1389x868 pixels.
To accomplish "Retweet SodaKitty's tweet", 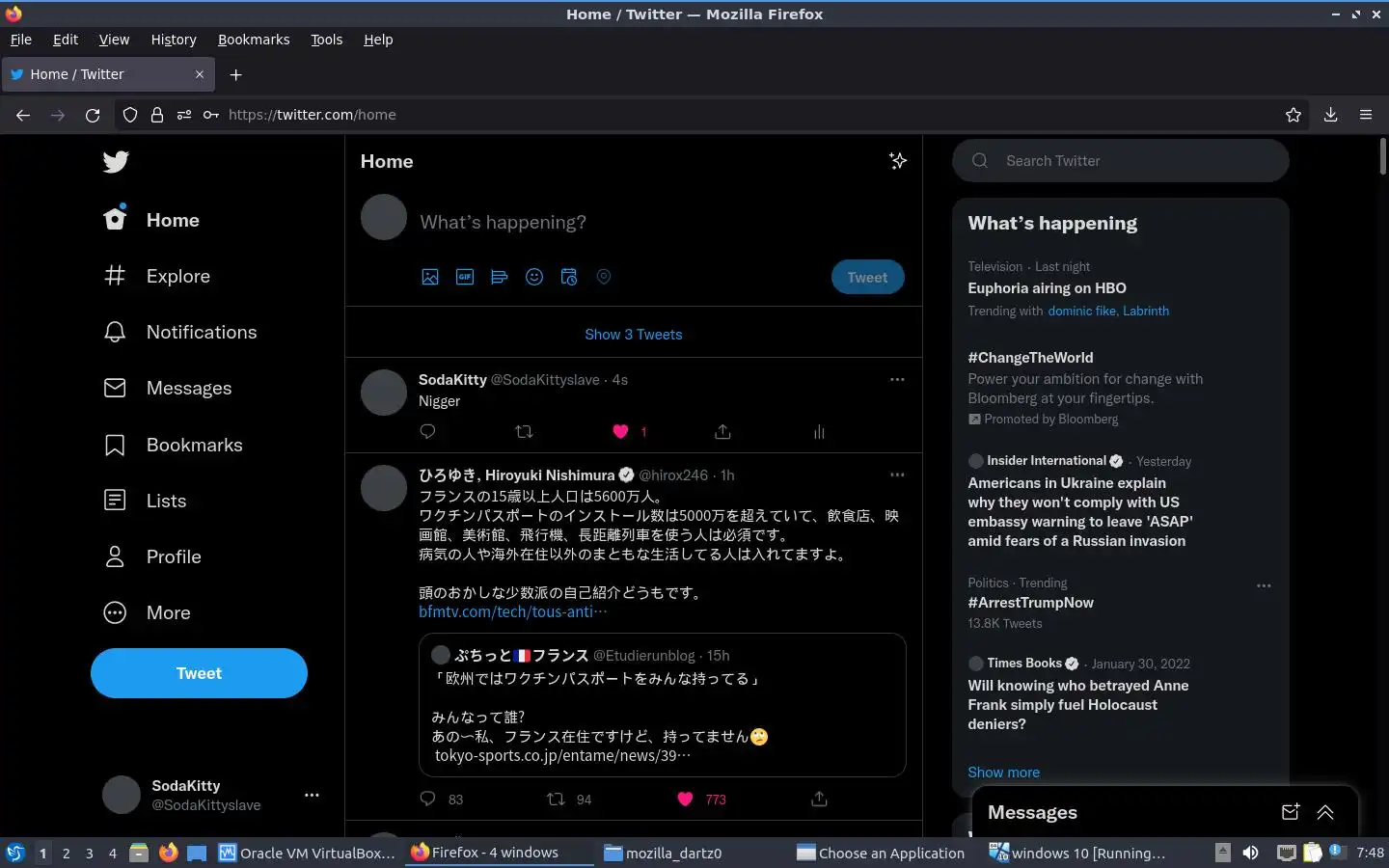I will click(525, 431).
